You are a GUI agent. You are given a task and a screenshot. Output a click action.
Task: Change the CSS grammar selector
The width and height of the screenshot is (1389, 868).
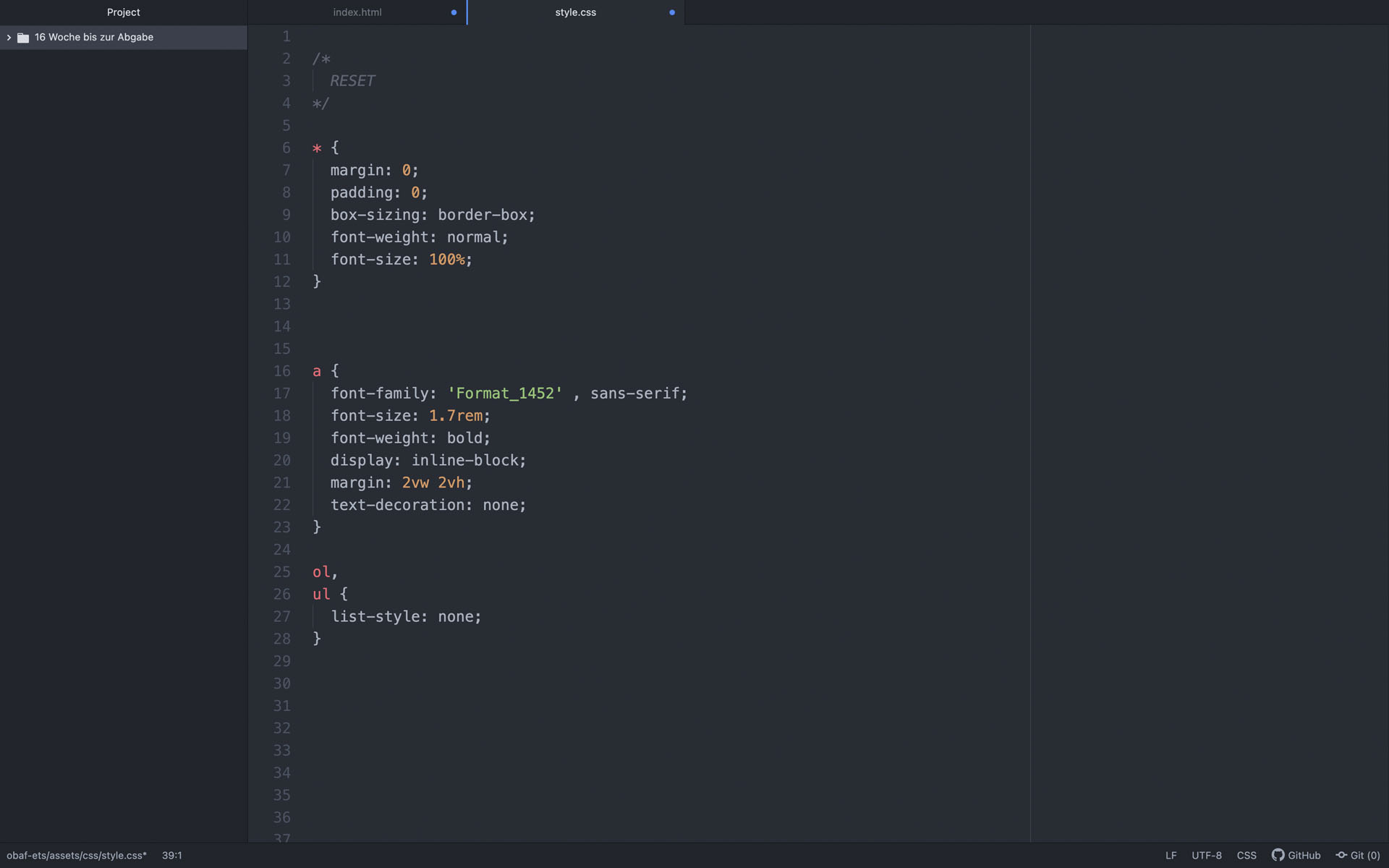pos(1246,855)
